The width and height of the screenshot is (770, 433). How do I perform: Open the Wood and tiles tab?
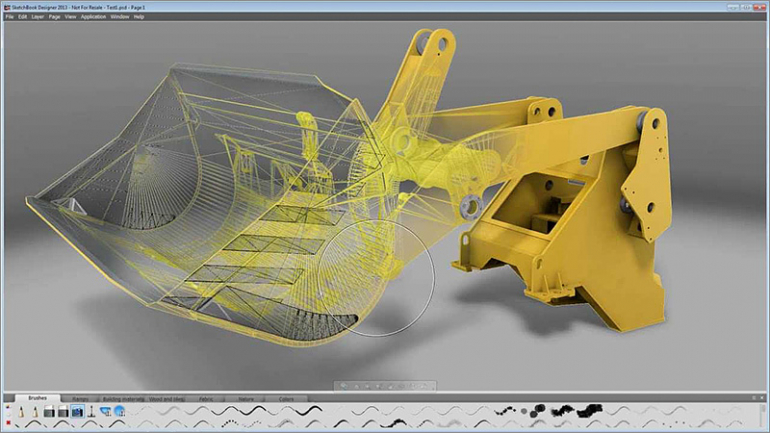pos(165,398)
